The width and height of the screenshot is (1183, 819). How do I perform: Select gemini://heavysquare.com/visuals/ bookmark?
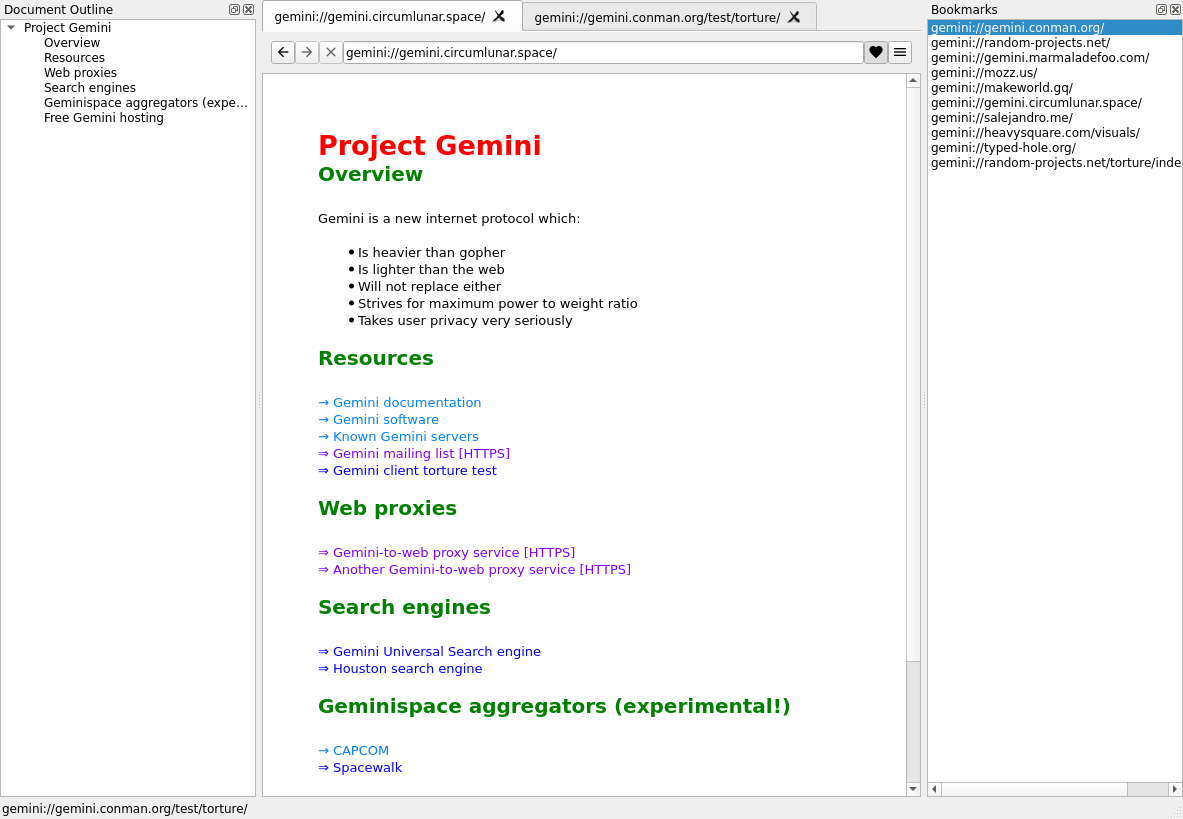pos(1054,133)
